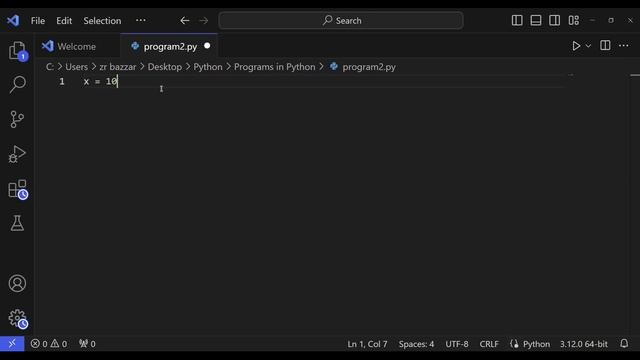Viewport: 640px width, 360px height.
Task: Change end of line sequence CRLF
Action: pyautogui.click(x=489, y=344)
